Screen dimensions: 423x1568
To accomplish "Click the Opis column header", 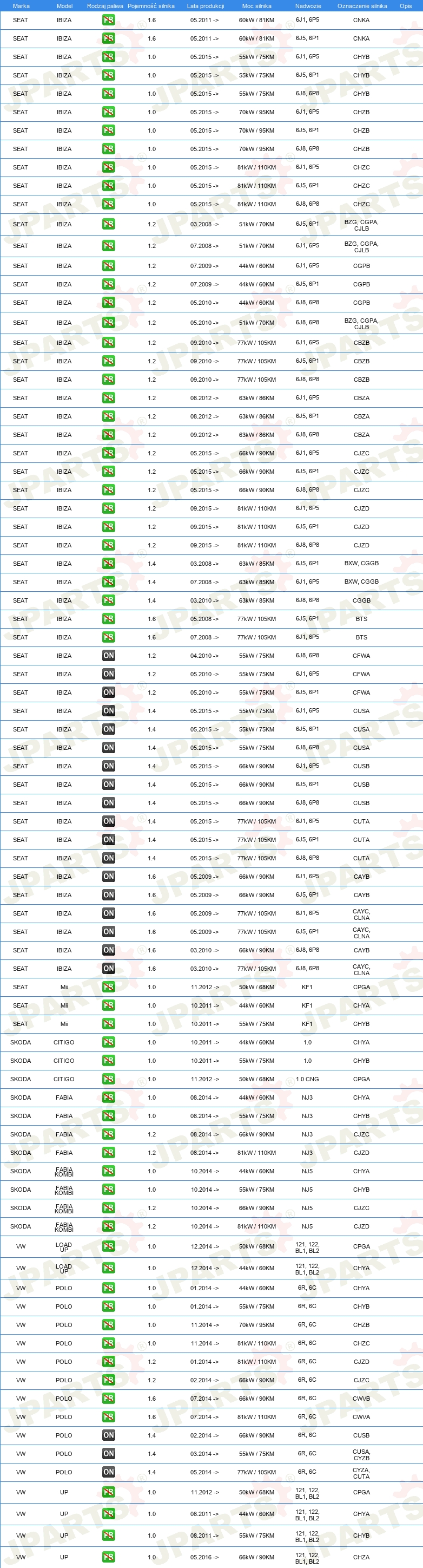I will tap(405, 6).
